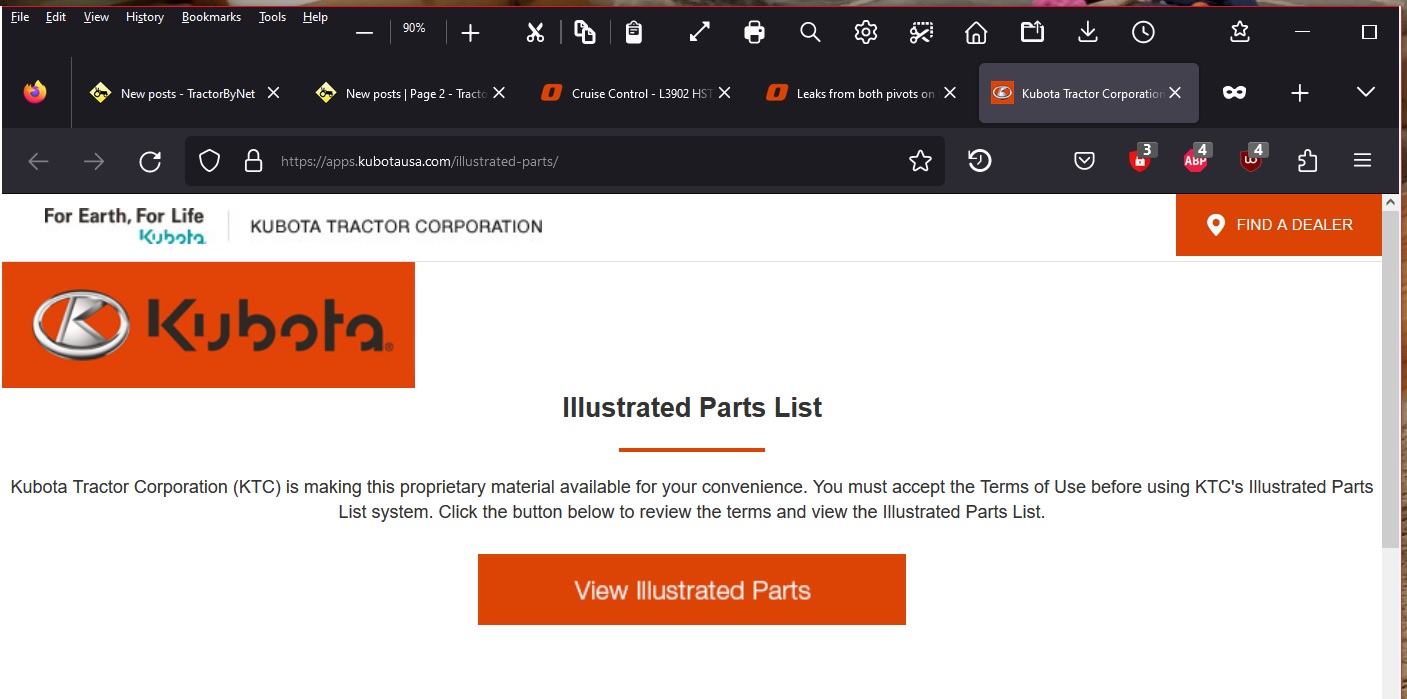The width and height of the screenshot is (1407, 699).
Task: Click the private browsing mask icon
Action: tap(1235, 93)
